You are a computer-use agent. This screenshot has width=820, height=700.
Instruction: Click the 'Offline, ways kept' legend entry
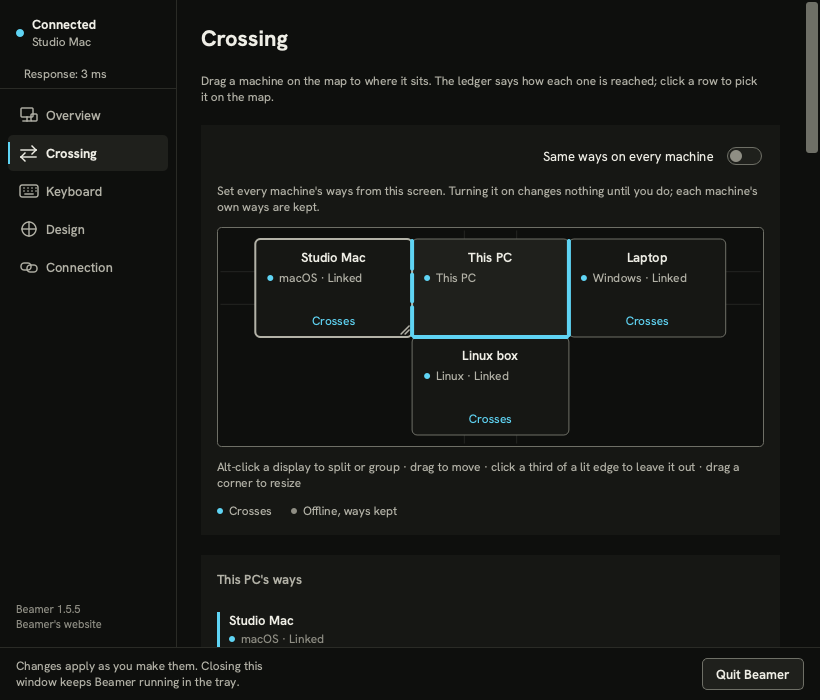point(344,511)
